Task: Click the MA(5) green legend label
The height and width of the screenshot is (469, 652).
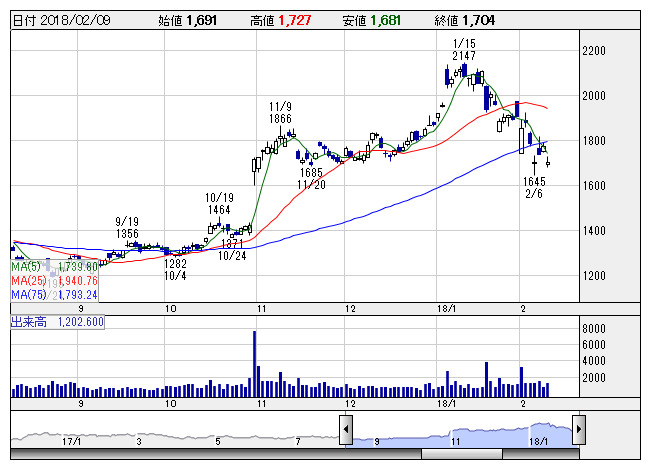Action: coord(54,267)
